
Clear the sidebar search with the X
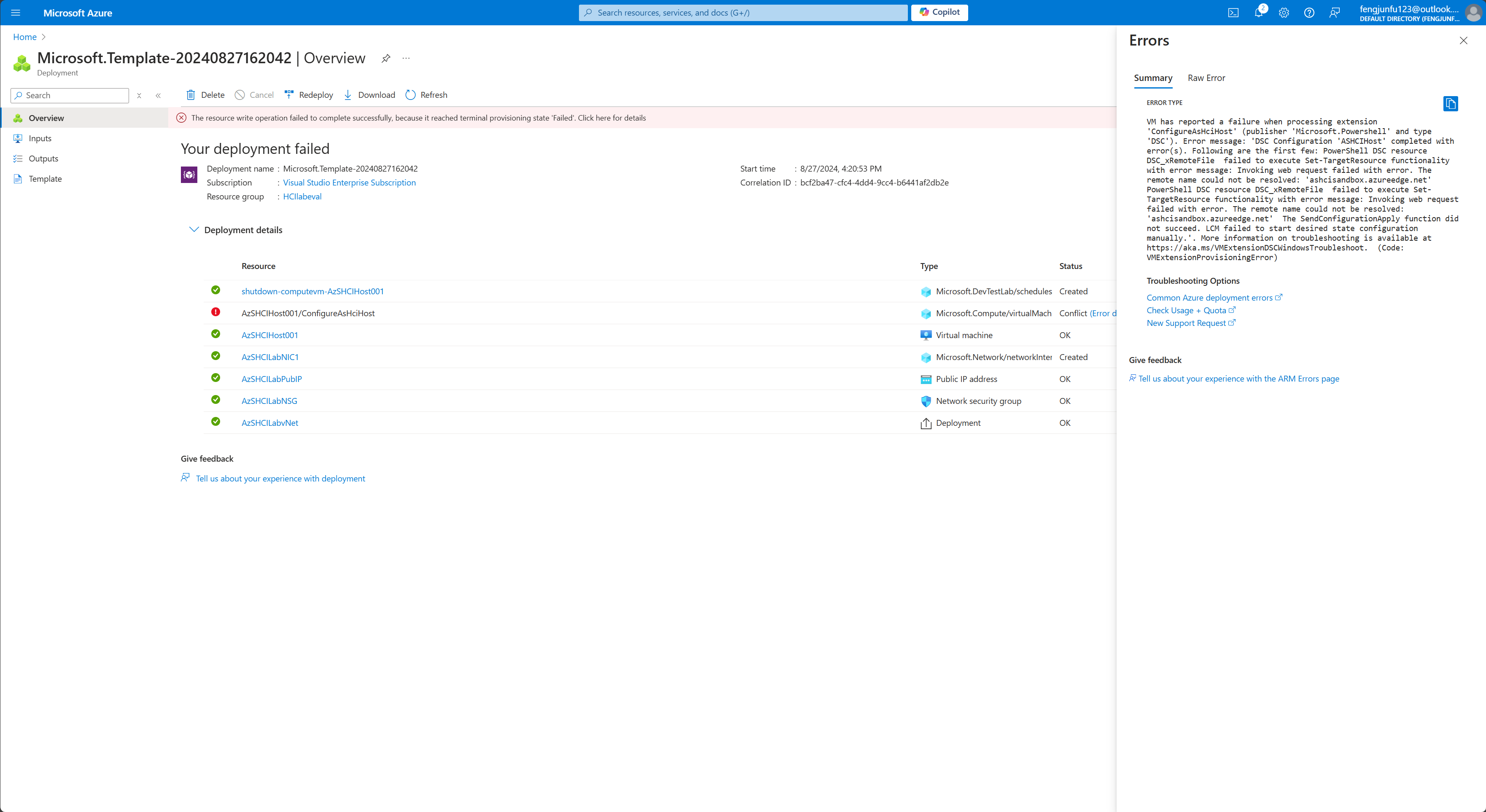tap(139, 96)
